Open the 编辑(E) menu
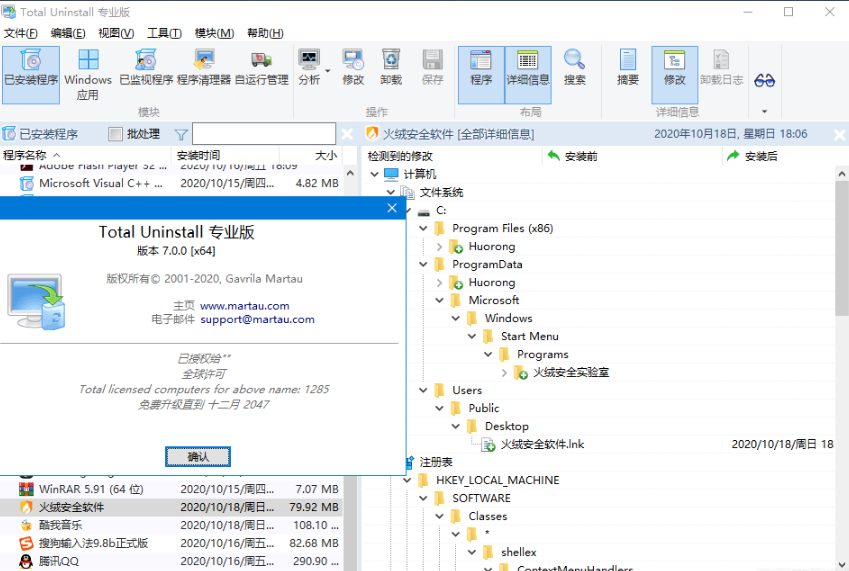Screen dimensions: 849x571 pyautogui.click(x=68, y=33)
